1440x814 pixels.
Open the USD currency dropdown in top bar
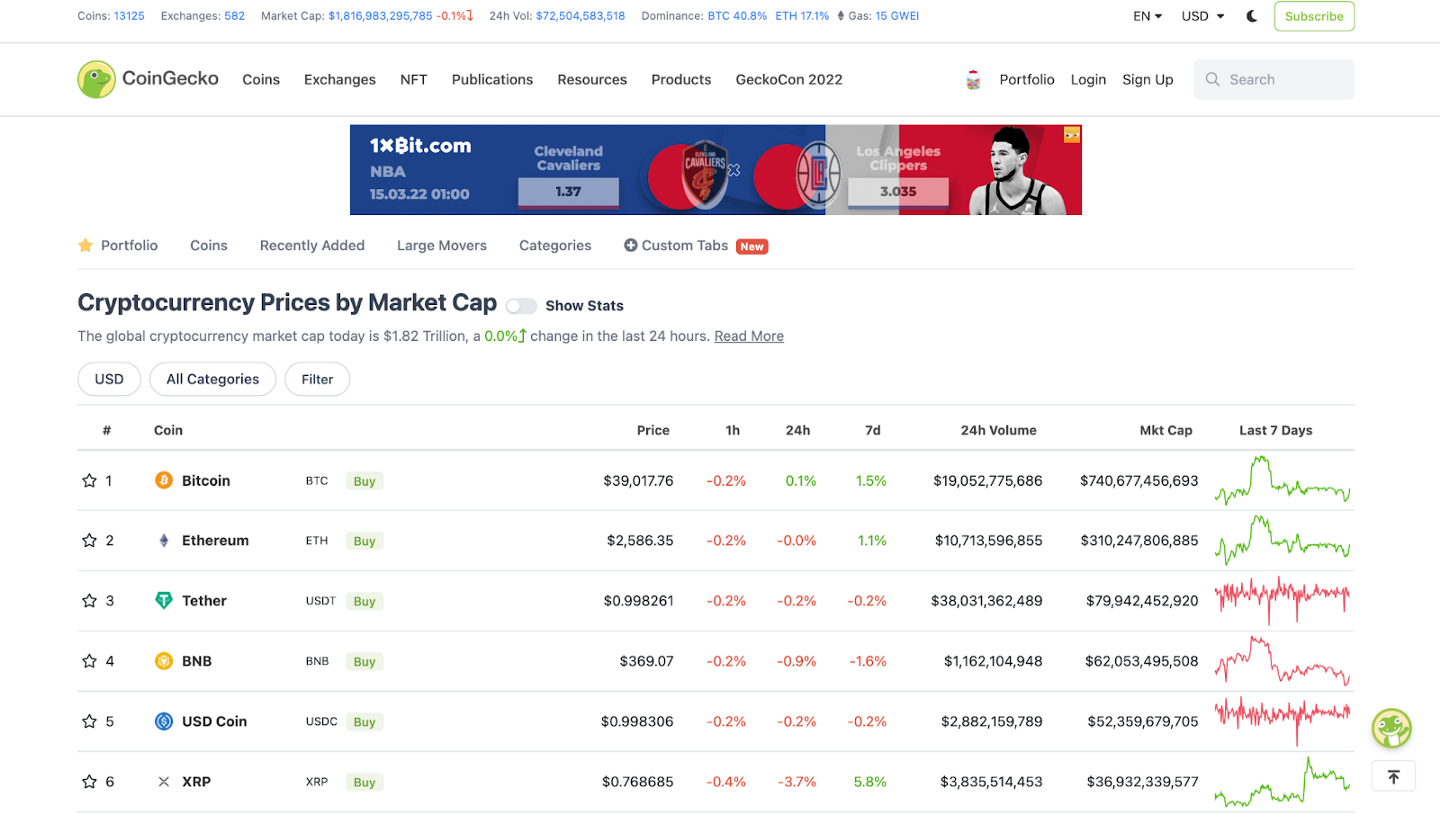(x=1203, y=16)
